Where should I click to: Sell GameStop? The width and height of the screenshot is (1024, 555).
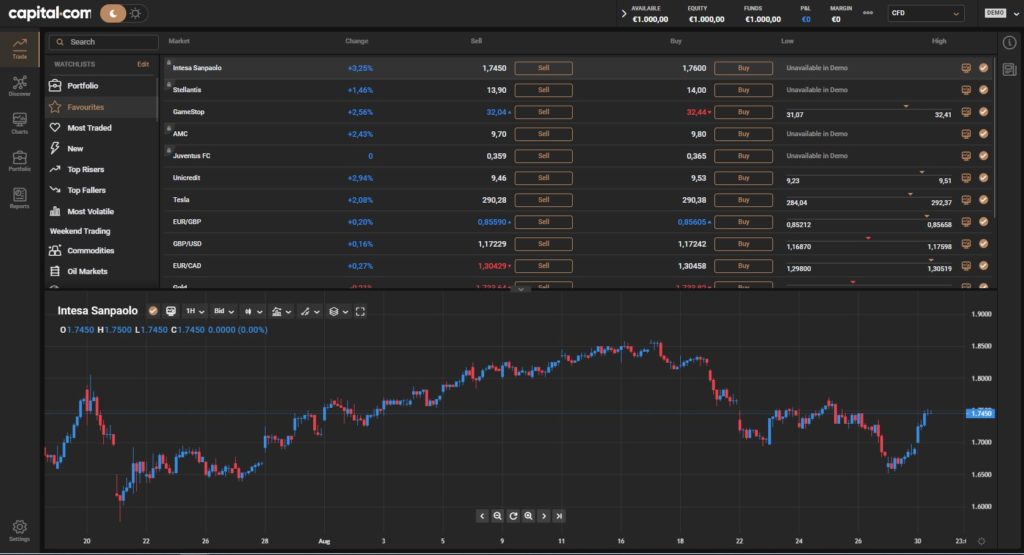[x=543, y=112]
